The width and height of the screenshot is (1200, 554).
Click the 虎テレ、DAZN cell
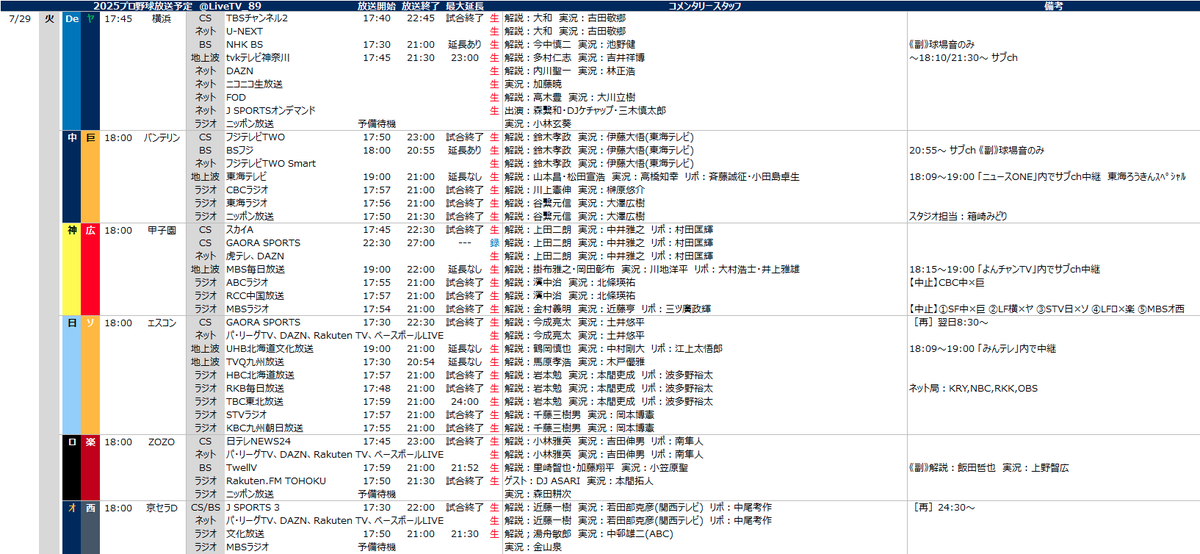pyautogui.click(x=254, y=256)
